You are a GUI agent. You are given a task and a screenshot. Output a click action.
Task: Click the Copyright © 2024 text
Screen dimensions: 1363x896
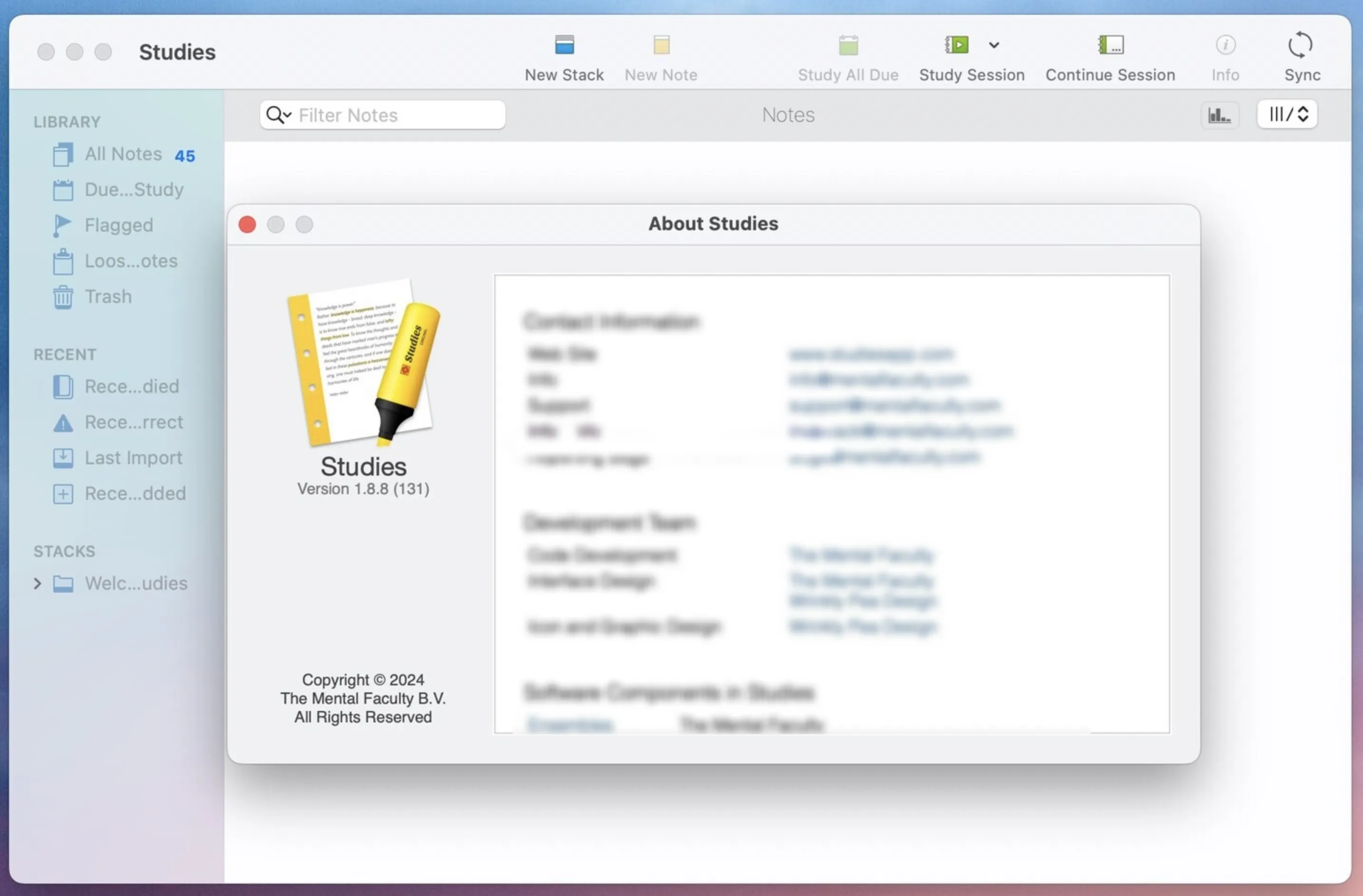pos(363,680)
